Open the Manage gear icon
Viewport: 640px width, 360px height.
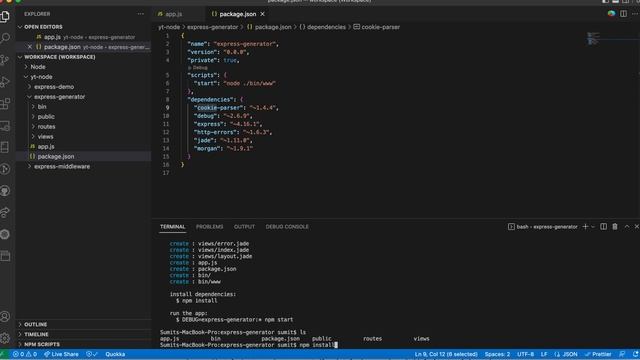pyautogui.click(x=5, y=338)
